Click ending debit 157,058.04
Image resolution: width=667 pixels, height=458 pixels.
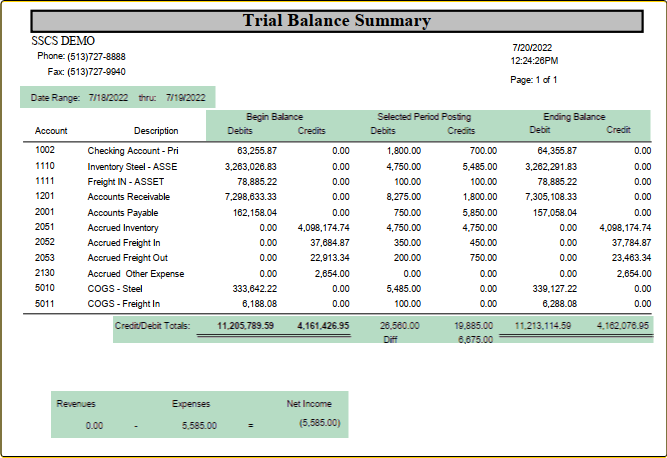[555, 213]
